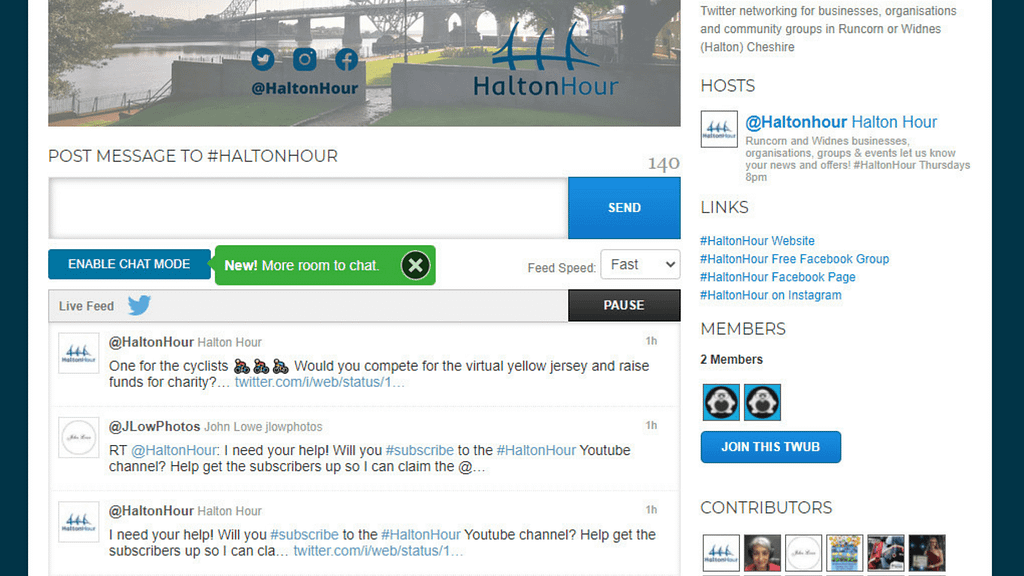
Task: Open contributor John Lowe circular avatar
Action: point(803,552)
